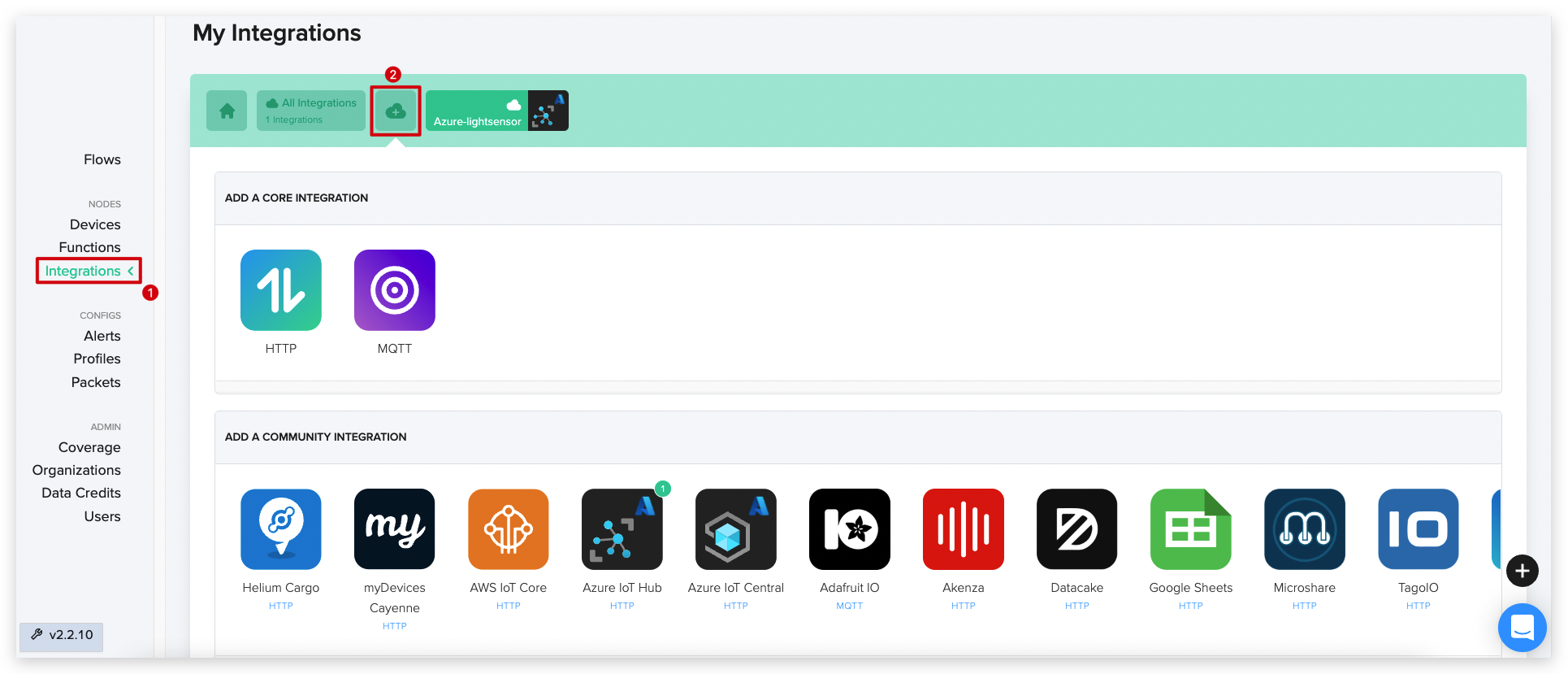Open Alerts in the sidebar
The height and width of the screenshot is (674, 1568).
pos(102,336)
